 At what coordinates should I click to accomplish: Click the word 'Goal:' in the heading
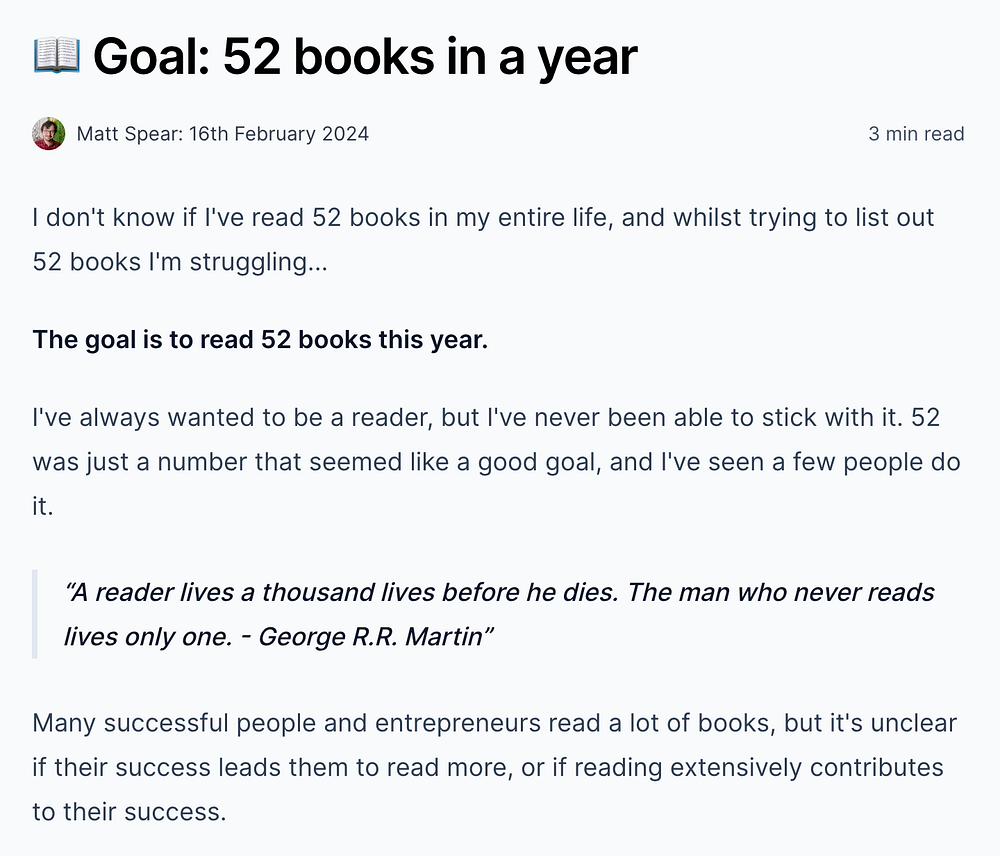tap(150, 56)
